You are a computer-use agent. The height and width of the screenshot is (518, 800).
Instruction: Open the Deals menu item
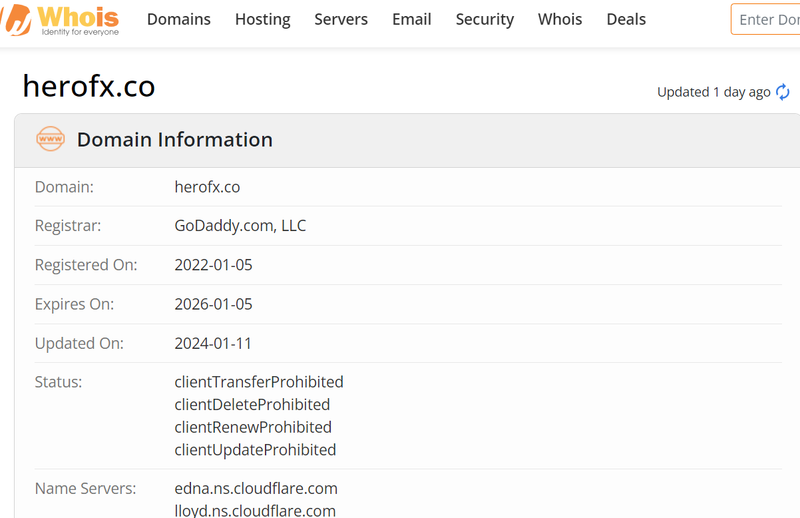pyautogui.click(x=626, y=19)
